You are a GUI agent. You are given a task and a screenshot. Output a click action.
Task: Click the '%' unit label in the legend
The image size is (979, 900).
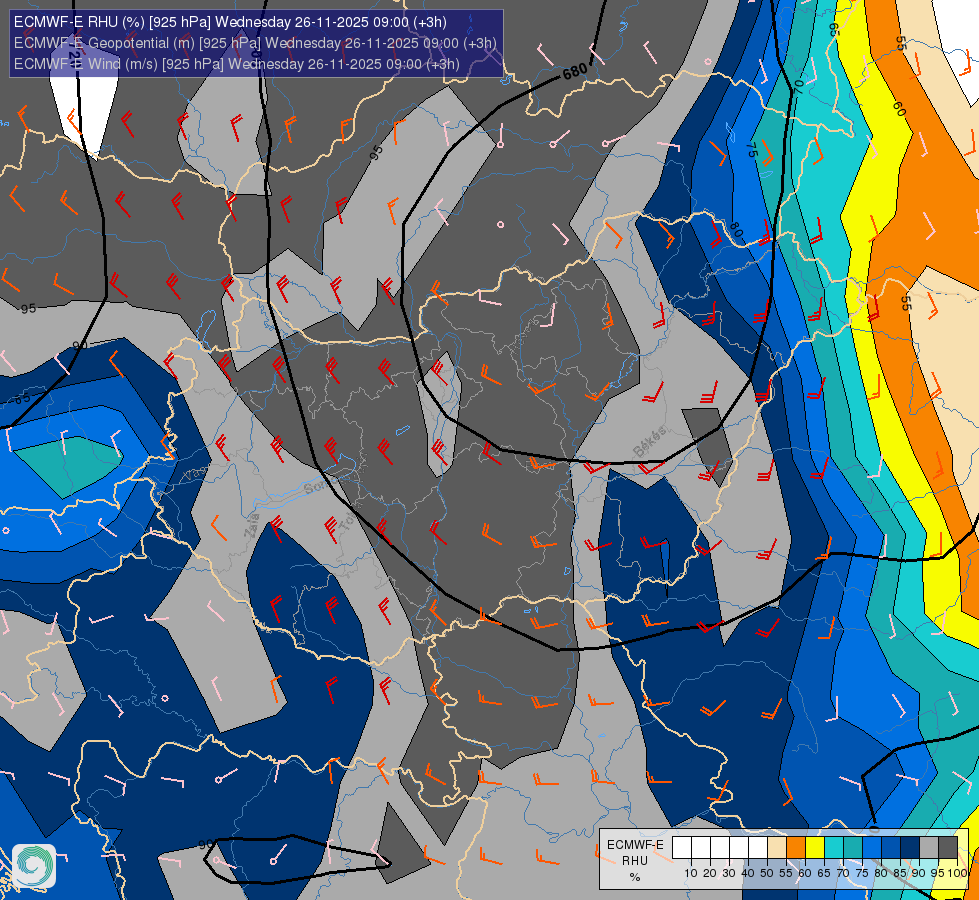click(635, 877)
